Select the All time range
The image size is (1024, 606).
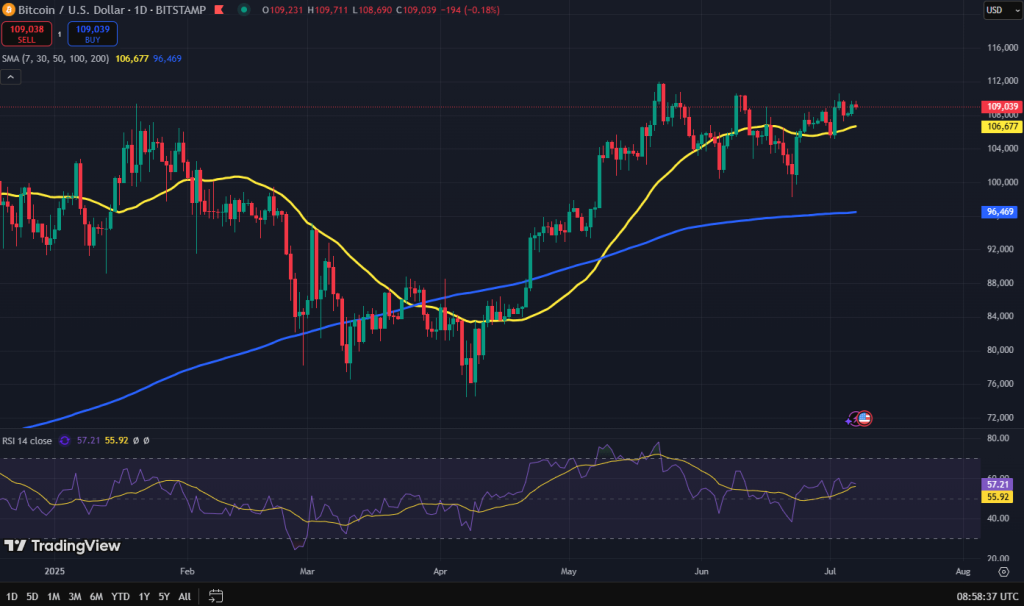click(185, 596)
